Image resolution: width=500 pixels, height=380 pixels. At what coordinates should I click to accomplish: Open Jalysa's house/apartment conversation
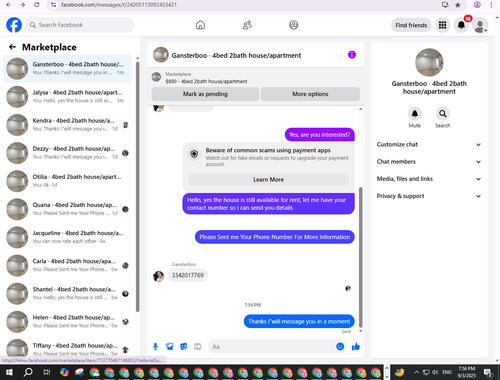click(x=68, y=96)
